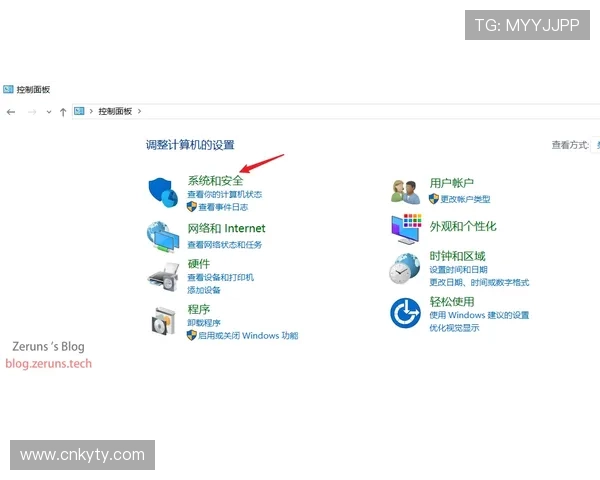Screen dimensions: 600x480
Task: Click 更改日期、时间或数字格式 link
Action: coord(479,282)
